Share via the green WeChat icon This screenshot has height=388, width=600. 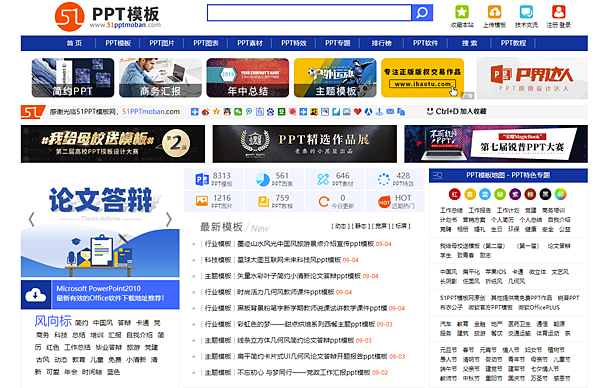coord(238,112)
